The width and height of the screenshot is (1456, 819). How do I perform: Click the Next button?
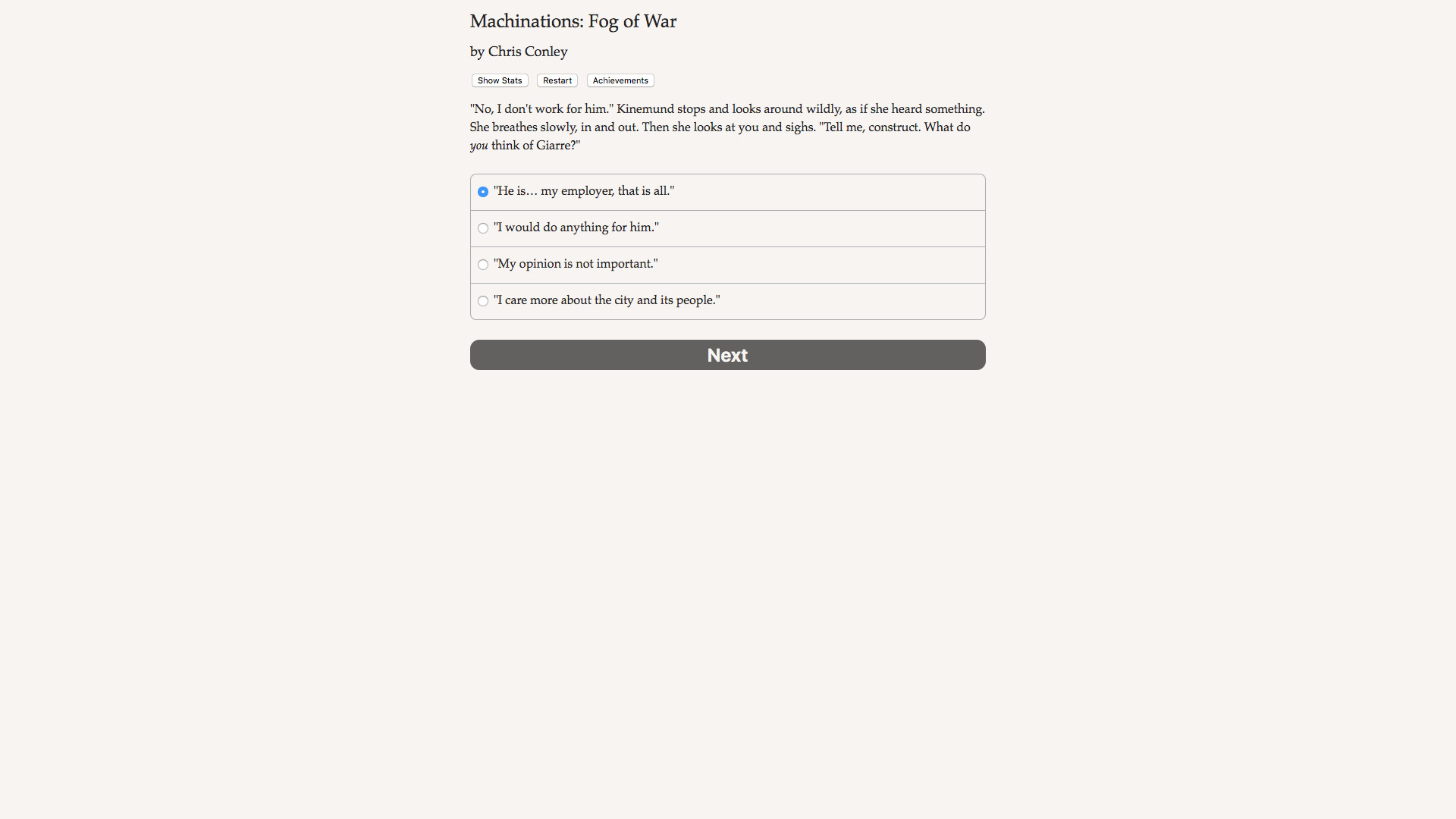(x=727, y=355)
